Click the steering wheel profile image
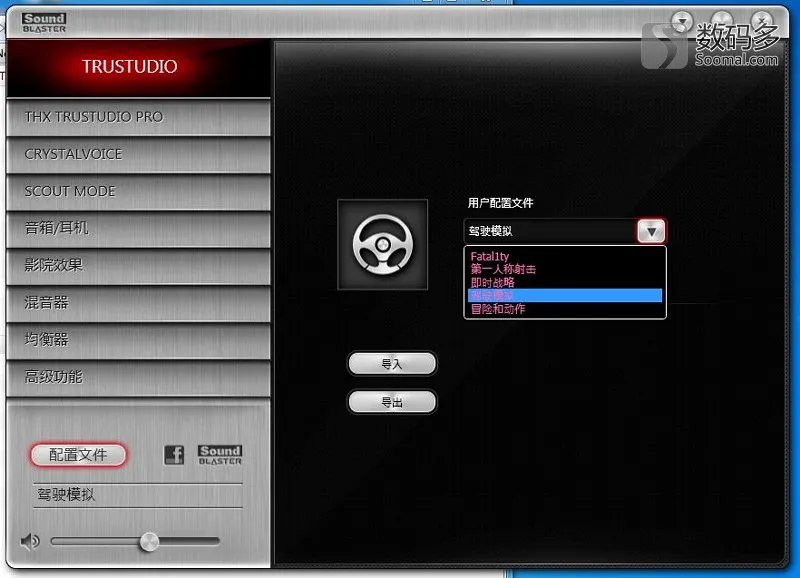 coord(383,244)
